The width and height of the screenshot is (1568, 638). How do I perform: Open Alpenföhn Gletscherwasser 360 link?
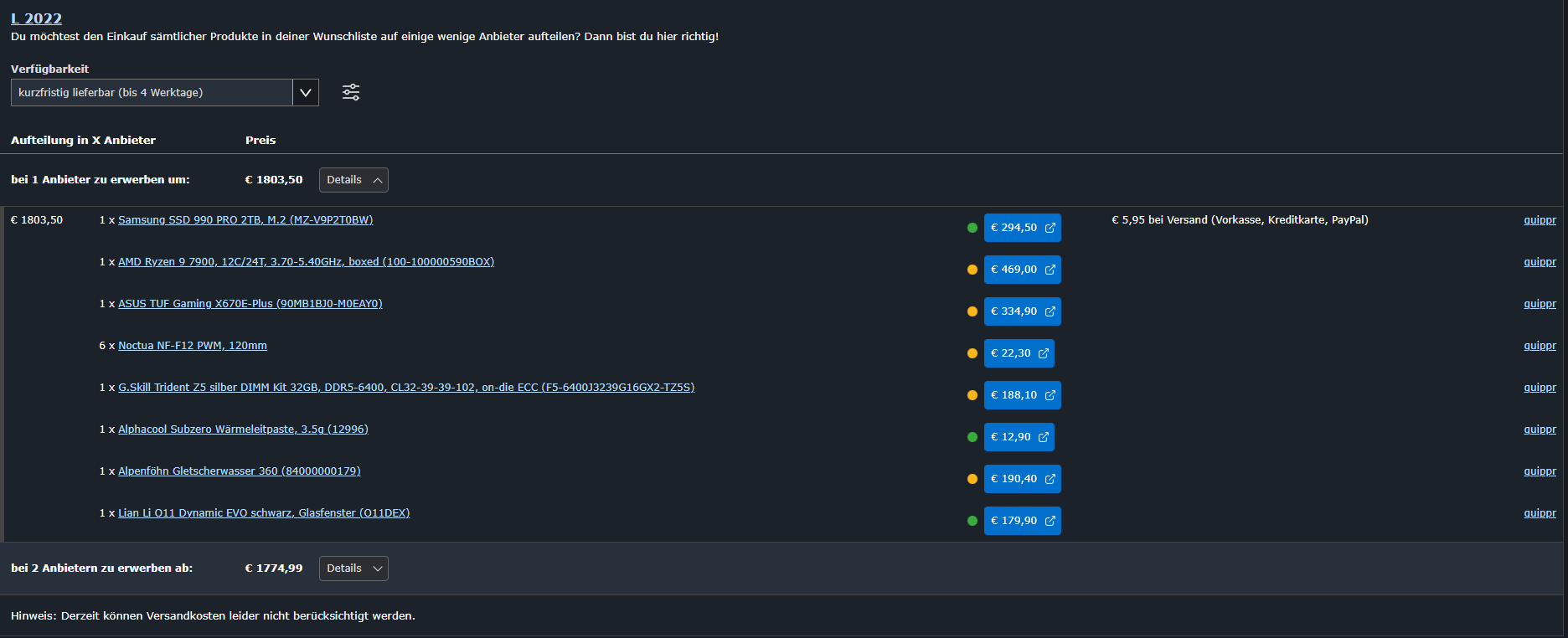240,471
